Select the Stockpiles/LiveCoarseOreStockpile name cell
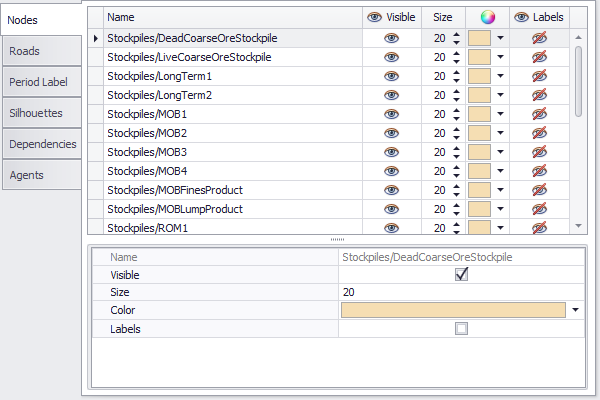This screenshot has width=600, height=400. [233, 57]
